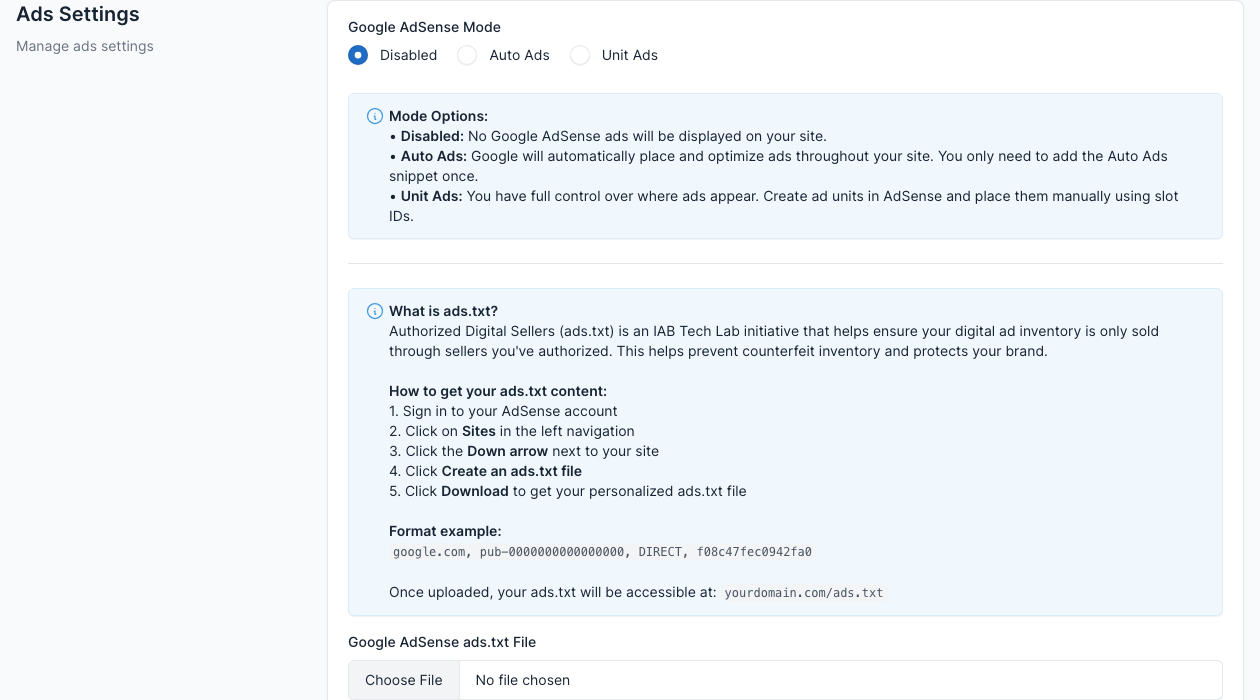Image resolution: width=1260 pixels, height=700 pixels.
Task: Click the 'Unit Ads:' description bullet
Action: (x=784, y=206)
